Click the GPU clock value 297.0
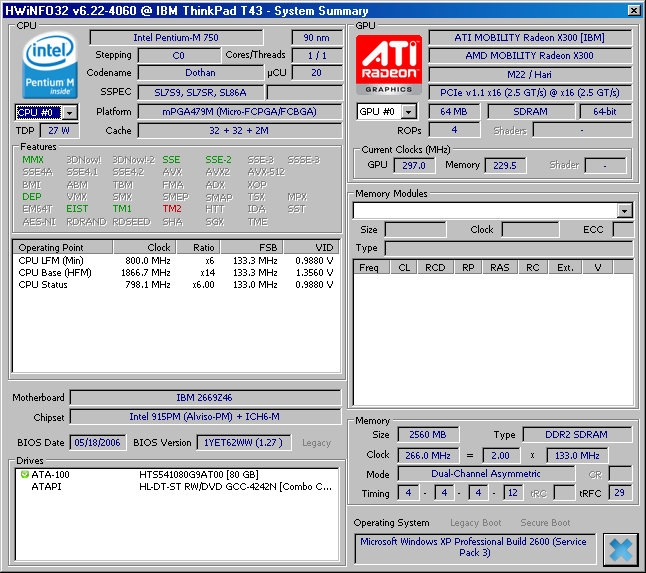This screenshot has width=646, height=573. (414, 166)
